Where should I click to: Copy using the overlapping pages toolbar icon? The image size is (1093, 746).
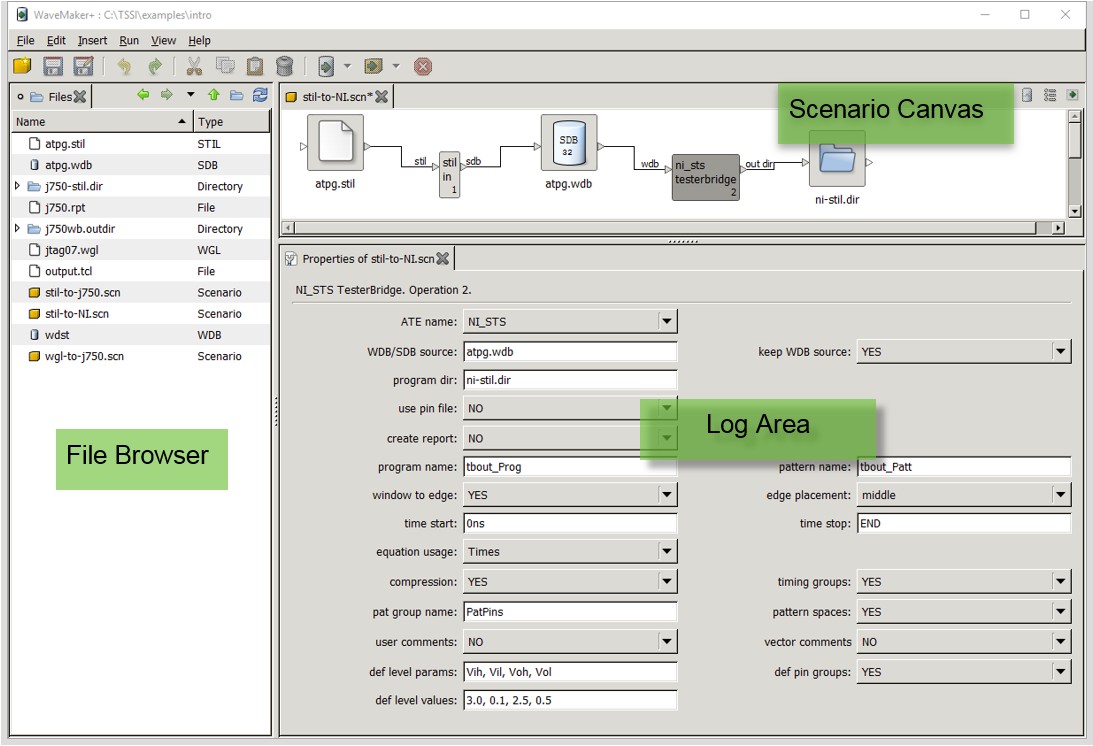point(224,66)
